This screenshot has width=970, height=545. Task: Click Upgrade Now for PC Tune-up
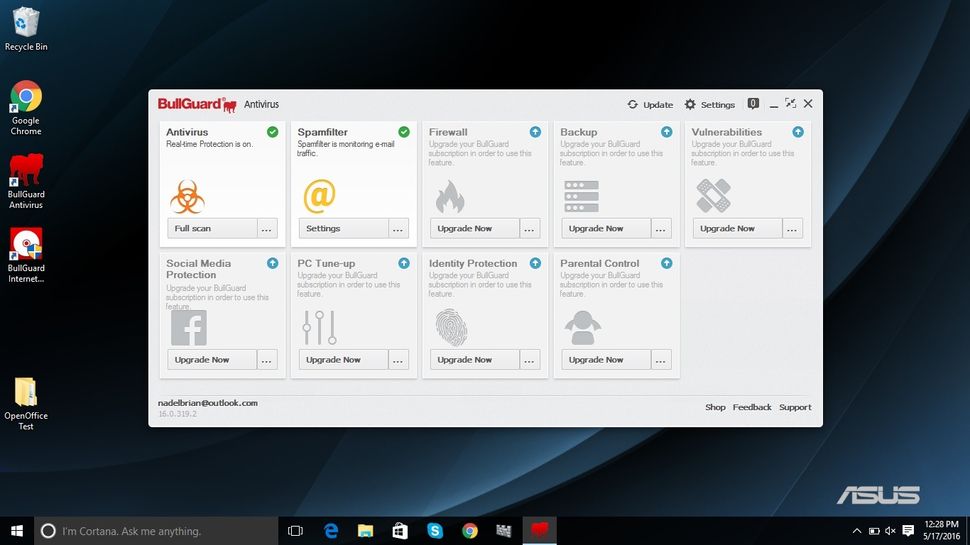click(x=343, y=359)
